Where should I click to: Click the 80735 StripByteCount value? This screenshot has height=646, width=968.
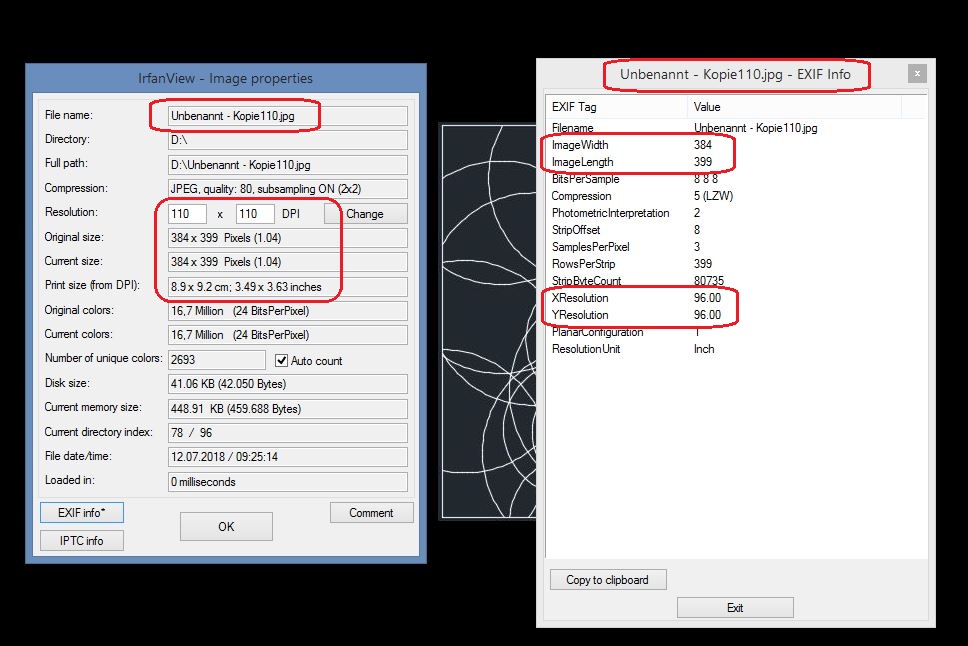click(x=709, y=281)
